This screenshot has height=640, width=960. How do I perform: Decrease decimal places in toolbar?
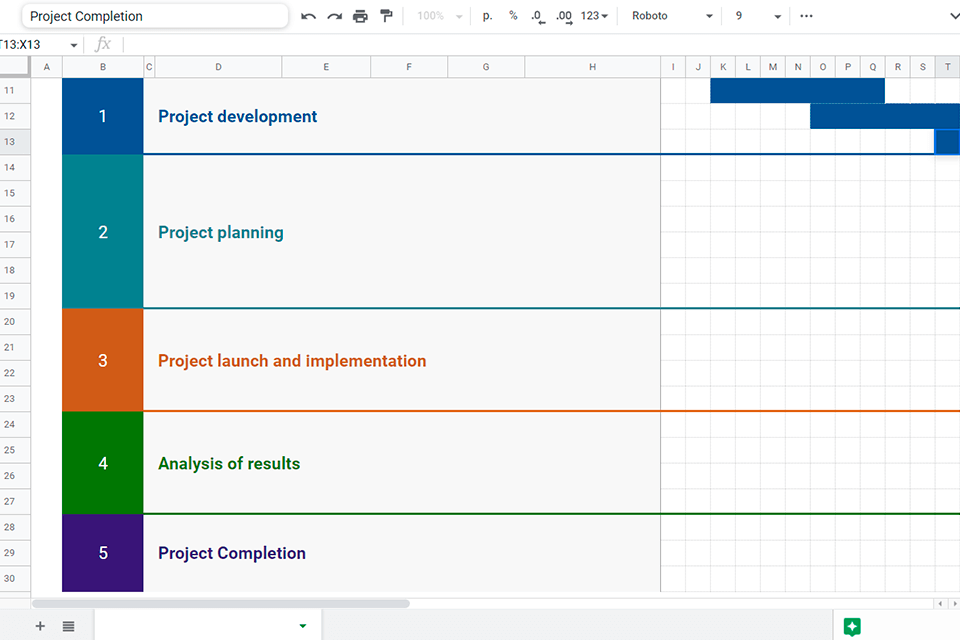[x=538, y=16]
